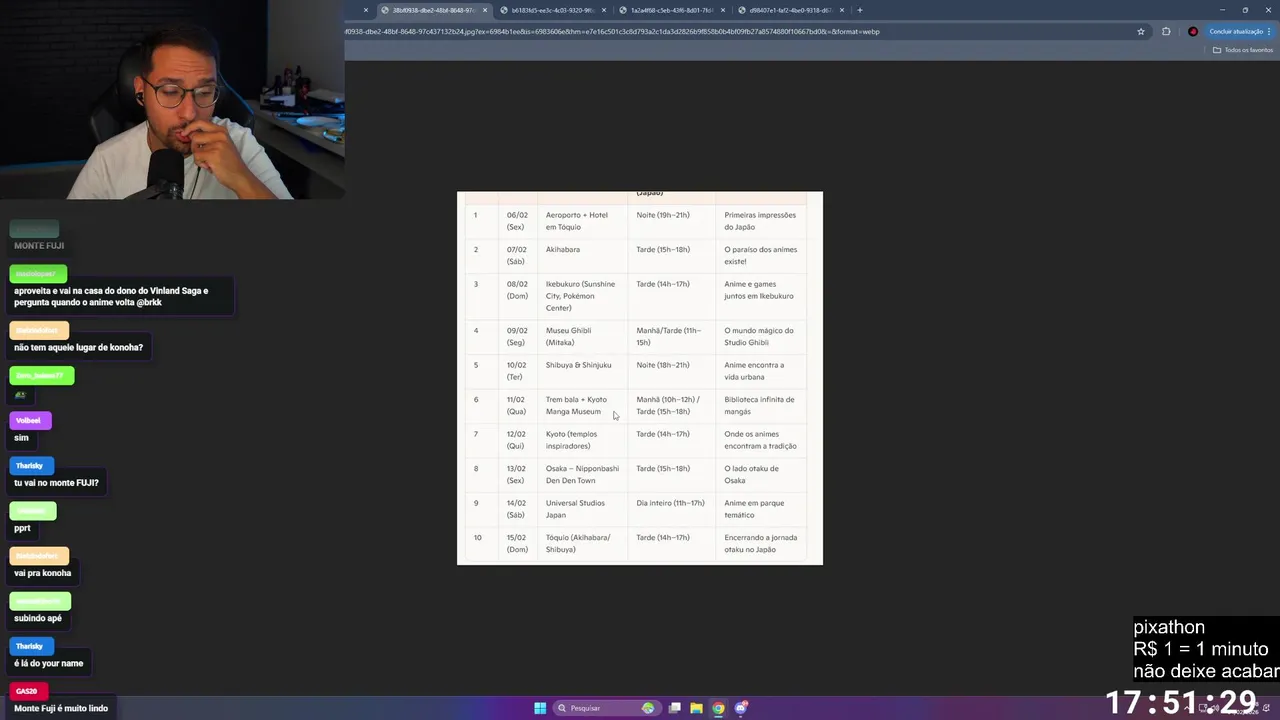Open File Explorer from the taskbar
Viewport: 1280px width, 720px height.
[x=696, y=708]
